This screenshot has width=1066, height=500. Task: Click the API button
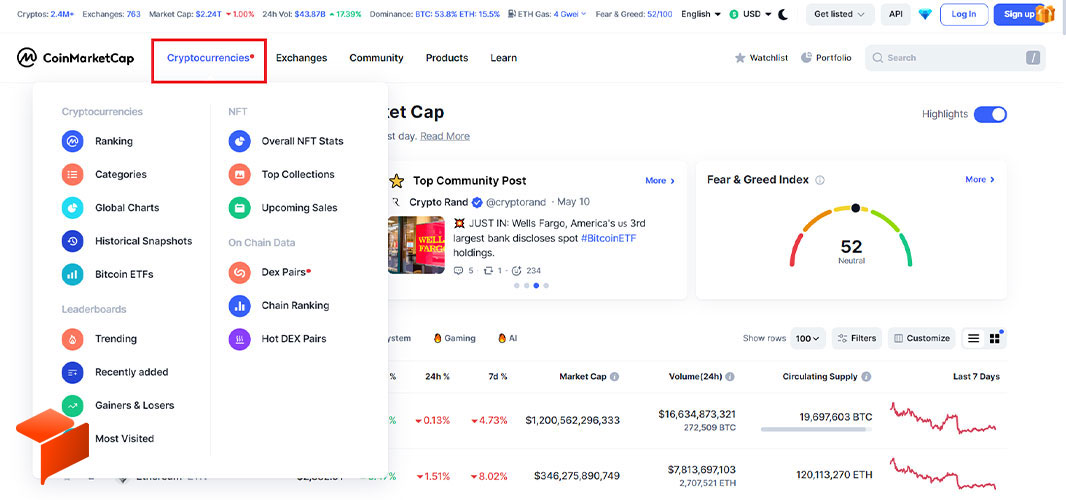[x=895, y=14]
